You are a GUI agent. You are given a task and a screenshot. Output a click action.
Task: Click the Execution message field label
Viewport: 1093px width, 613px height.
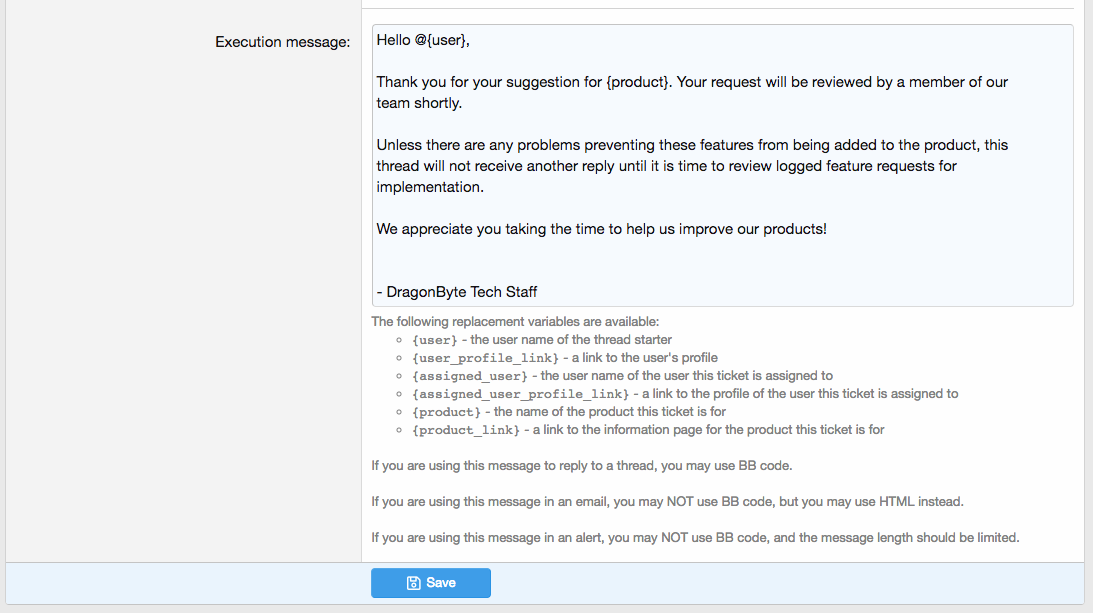coord(282,42)
